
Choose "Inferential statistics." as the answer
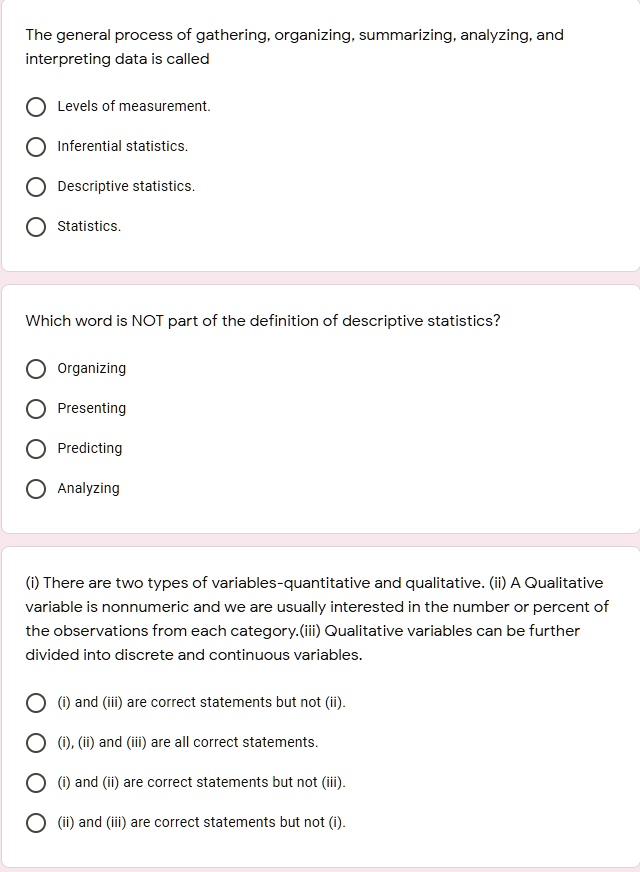pos(36,146)
